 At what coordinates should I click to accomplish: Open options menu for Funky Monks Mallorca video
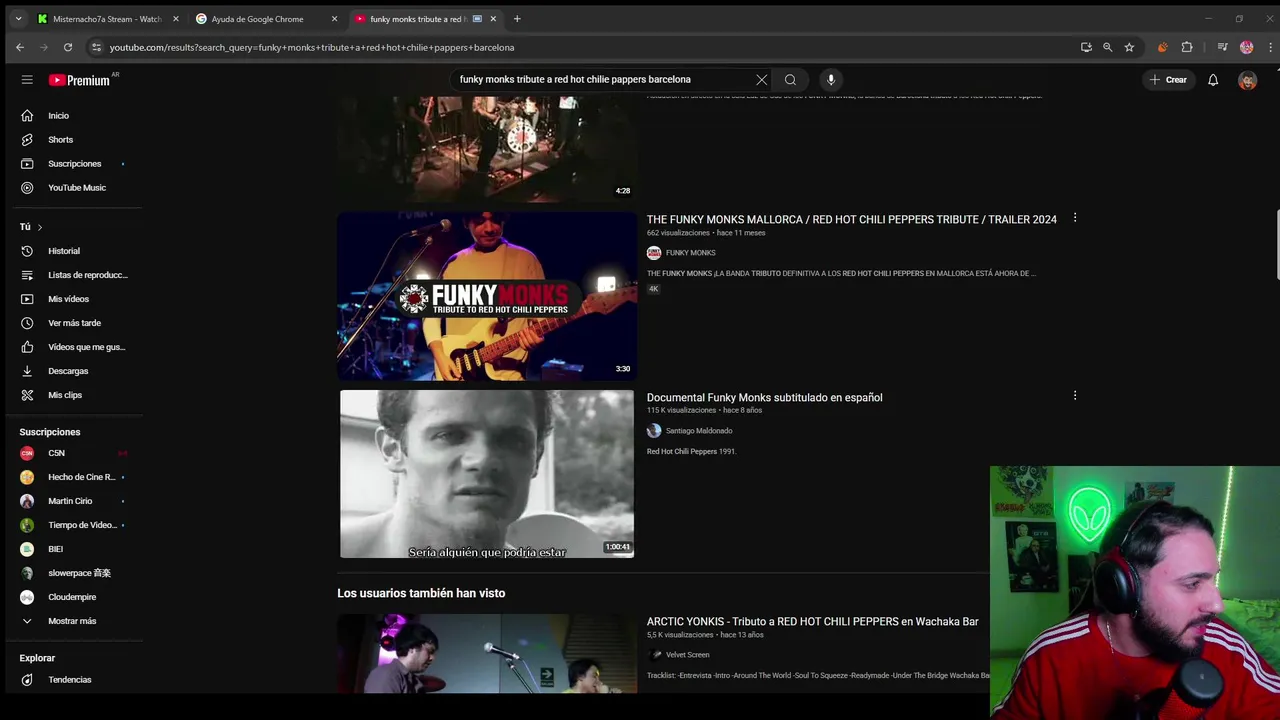coord(1075,218)
